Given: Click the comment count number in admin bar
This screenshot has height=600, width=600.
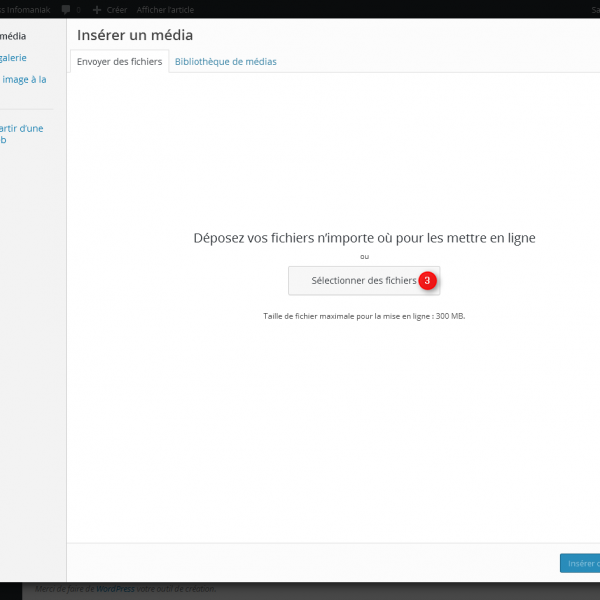Looking at the screenshot, I should click(78, 9).
